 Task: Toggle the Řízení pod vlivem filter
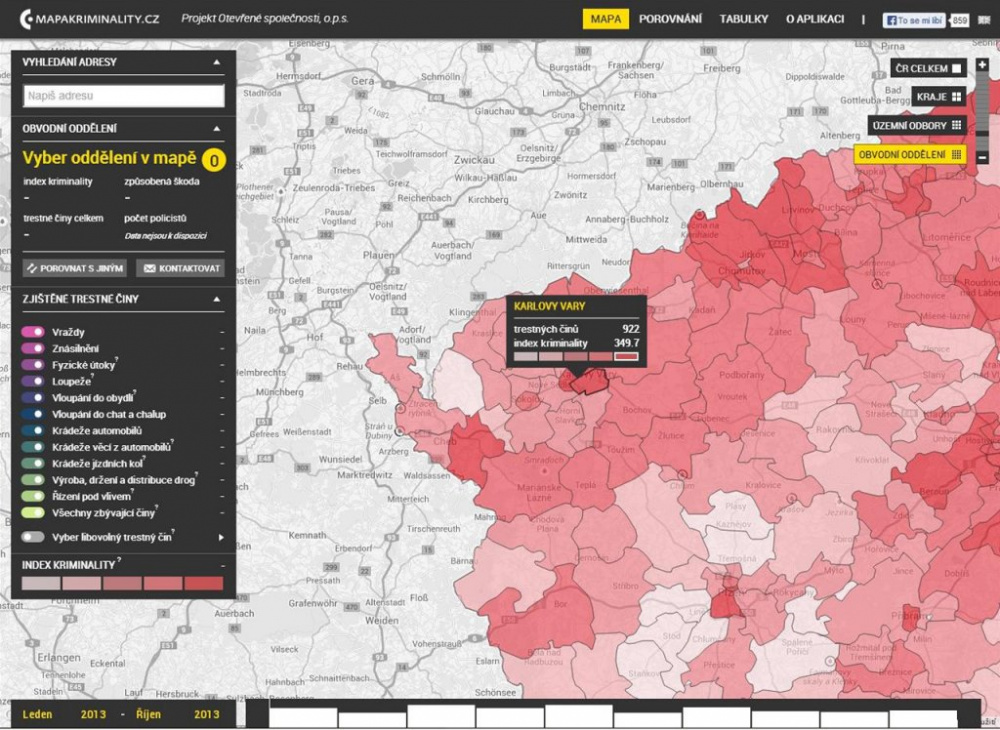(33, 496)
